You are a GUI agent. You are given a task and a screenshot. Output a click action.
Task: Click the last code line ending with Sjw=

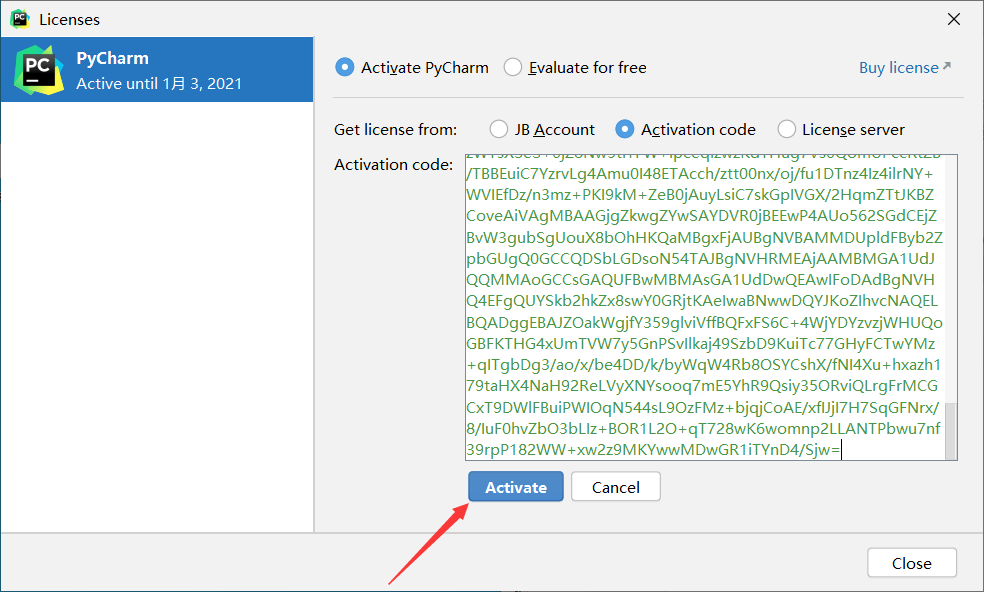tap(653, 449)
